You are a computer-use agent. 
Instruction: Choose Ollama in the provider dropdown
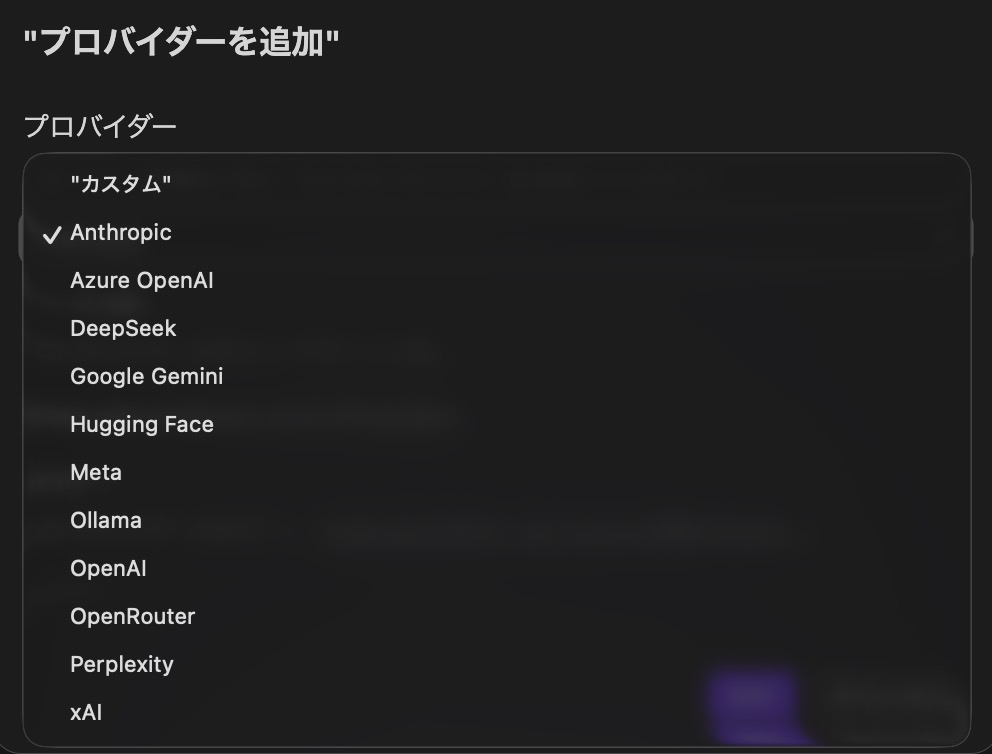(x=106, y=521)
